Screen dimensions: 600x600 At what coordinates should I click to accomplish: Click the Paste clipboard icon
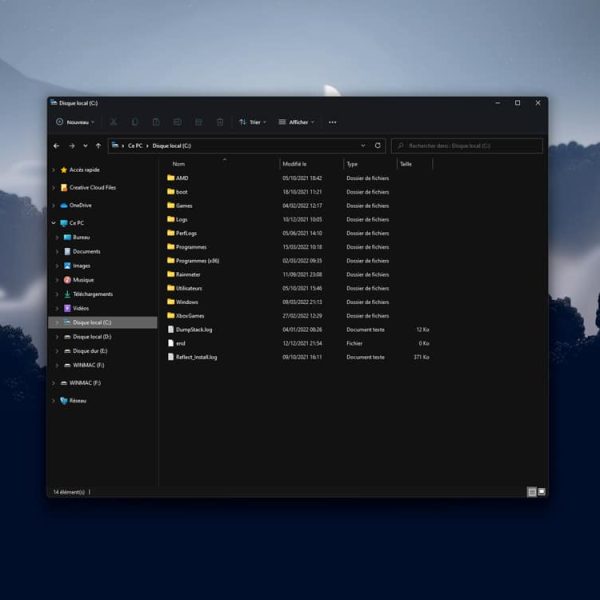click(x=156, y=122)
